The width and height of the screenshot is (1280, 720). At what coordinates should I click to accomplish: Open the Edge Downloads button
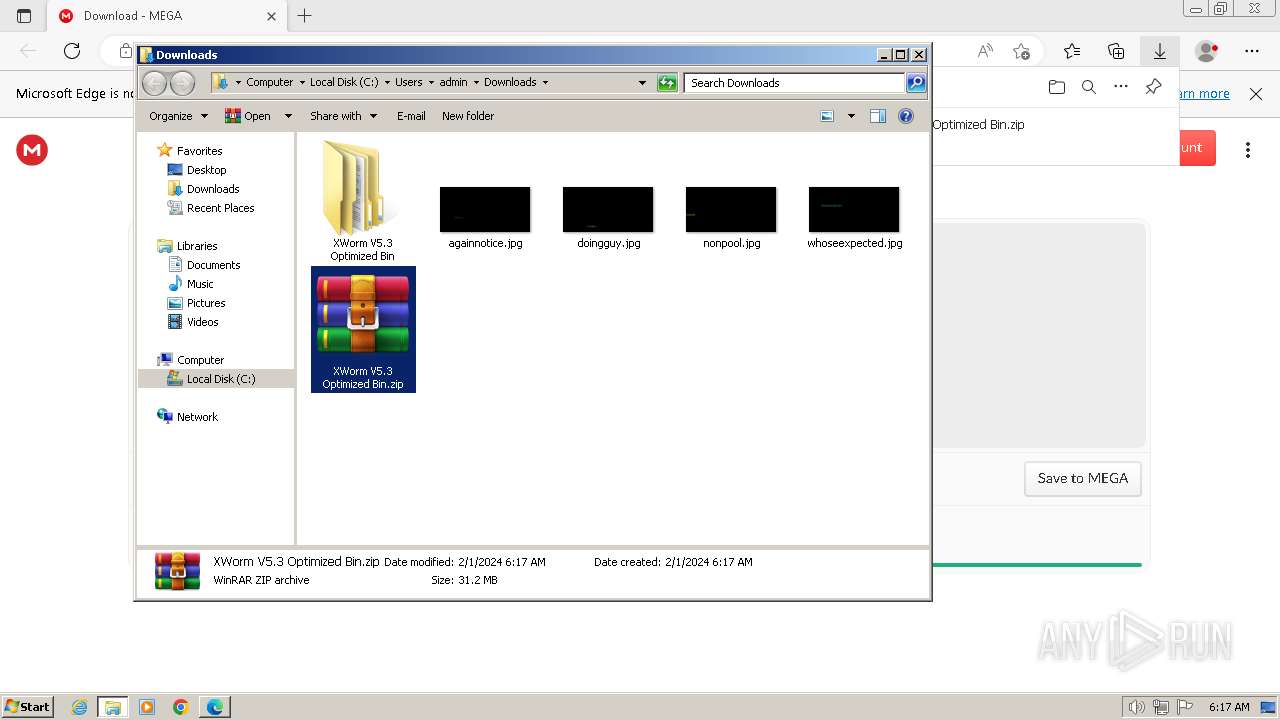click(1160, 51)
